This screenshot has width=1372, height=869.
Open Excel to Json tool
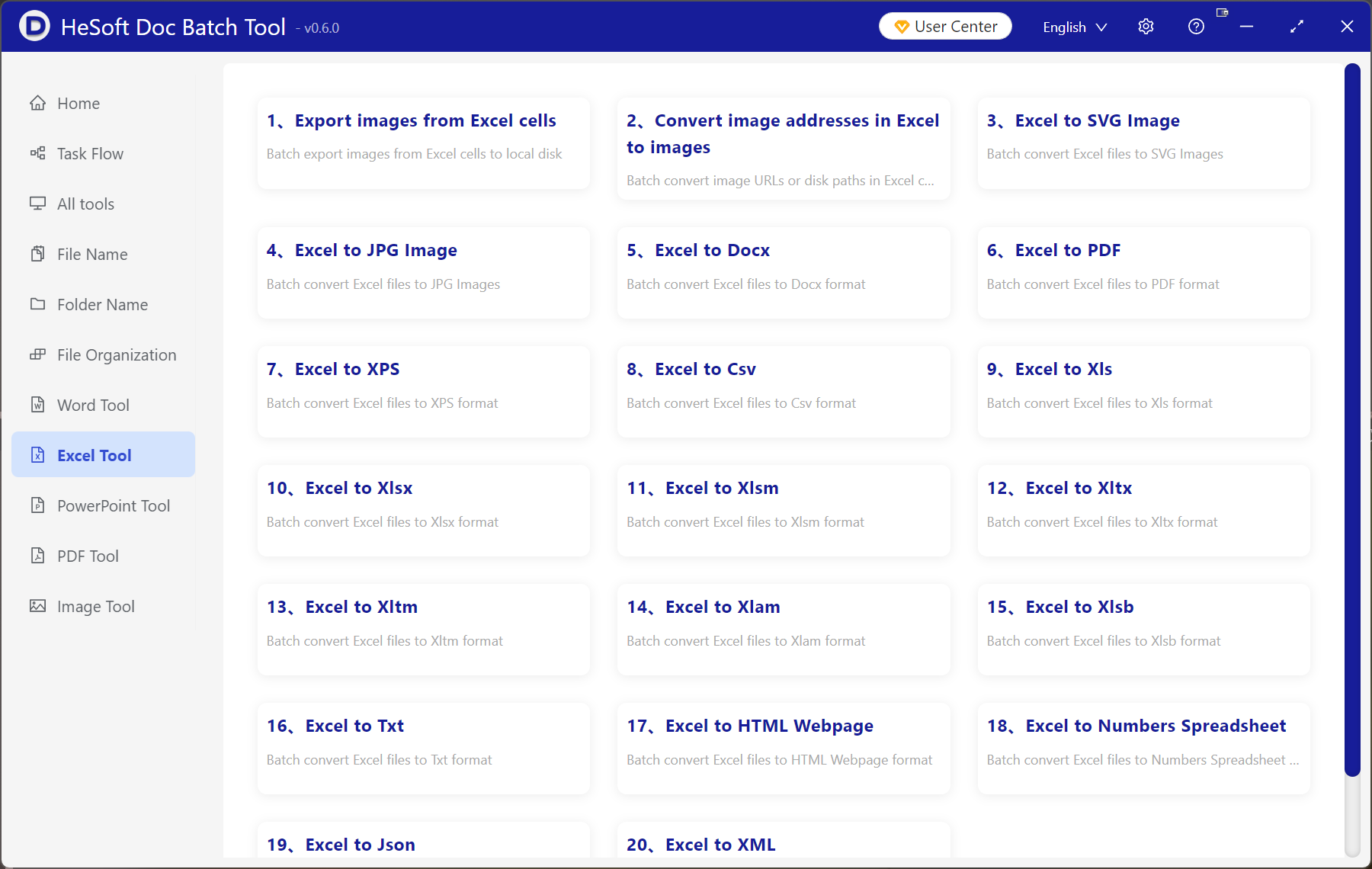[424, 840]
